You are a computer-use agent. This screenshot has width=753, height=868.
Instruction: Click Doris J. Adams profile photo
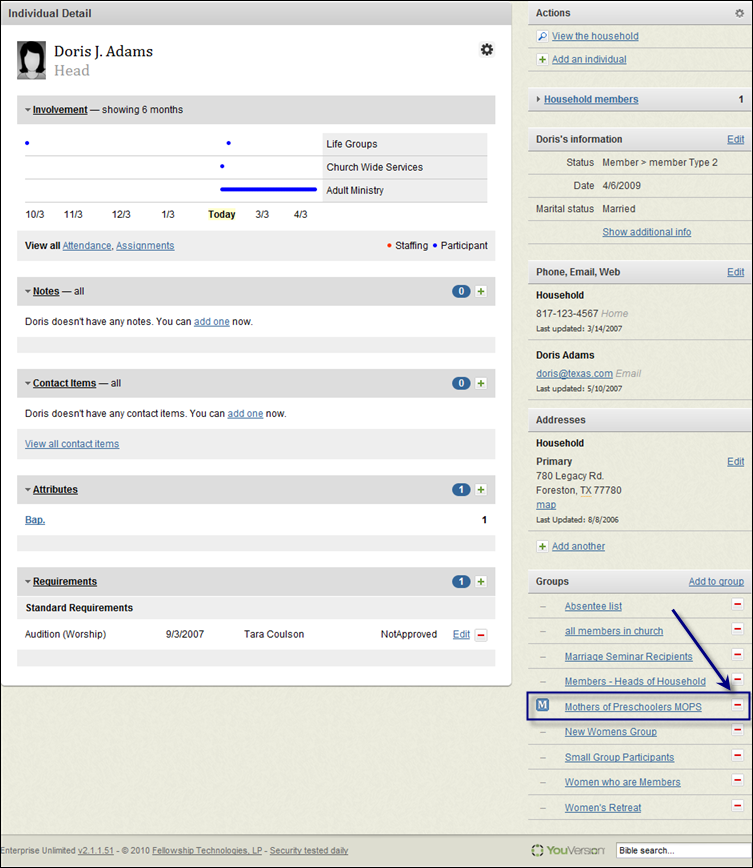tap(32, 60)
